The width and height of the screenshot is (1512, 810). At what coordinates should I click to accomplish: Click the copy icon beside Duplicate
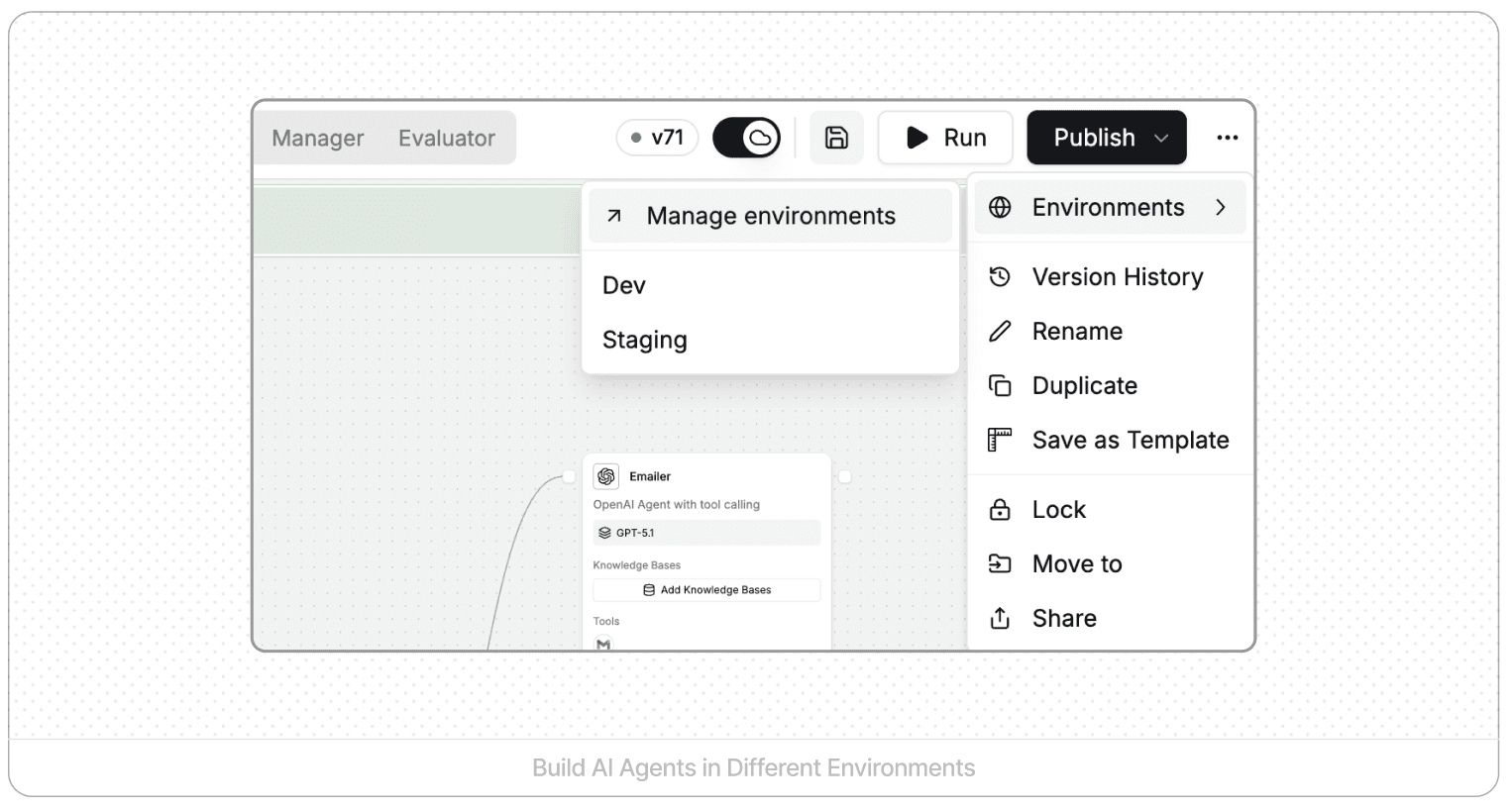(x=1001, y=386)
